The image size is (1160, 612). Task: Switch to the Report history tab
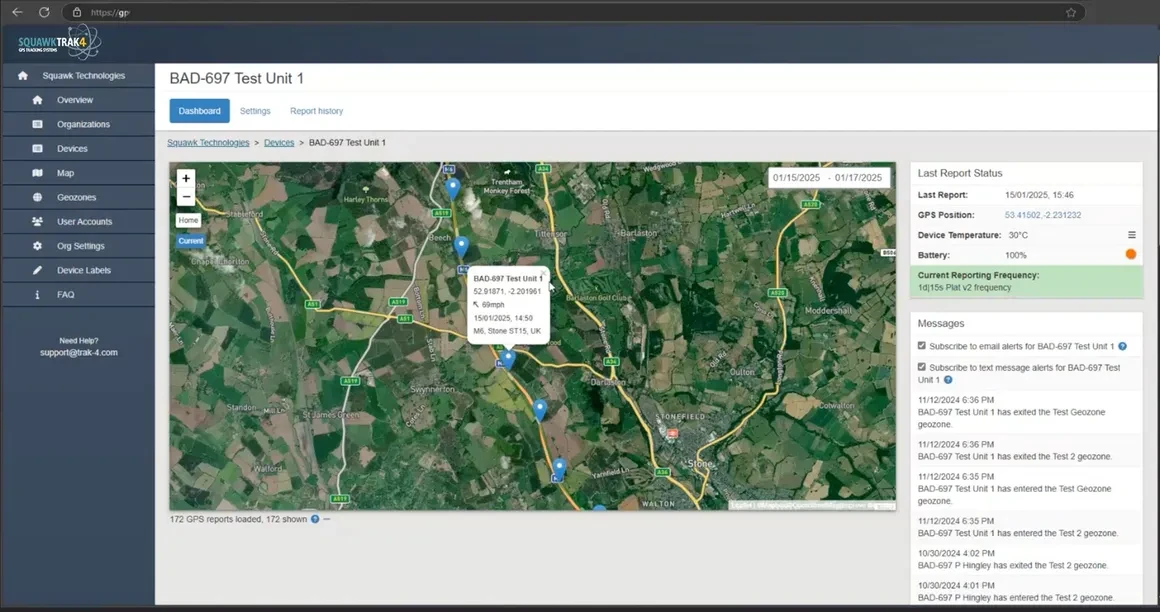click(x=317, y=111)
